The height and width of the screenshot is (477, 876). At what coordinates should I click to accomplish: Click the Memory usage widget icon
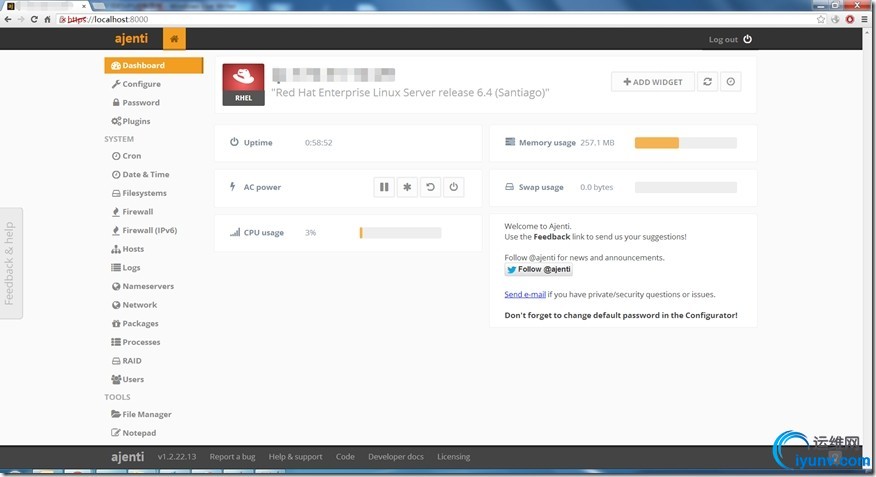coord(510,142)
